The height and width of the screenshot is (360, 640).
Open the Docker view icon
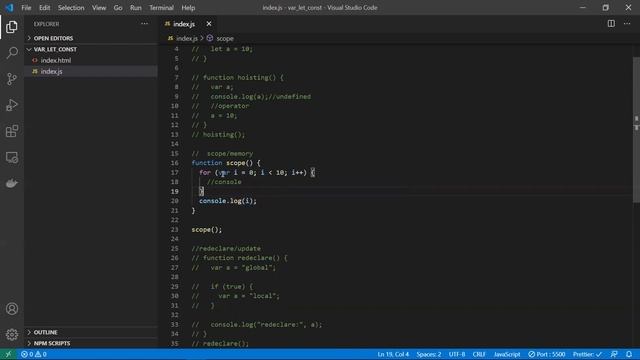click(12, 183)
